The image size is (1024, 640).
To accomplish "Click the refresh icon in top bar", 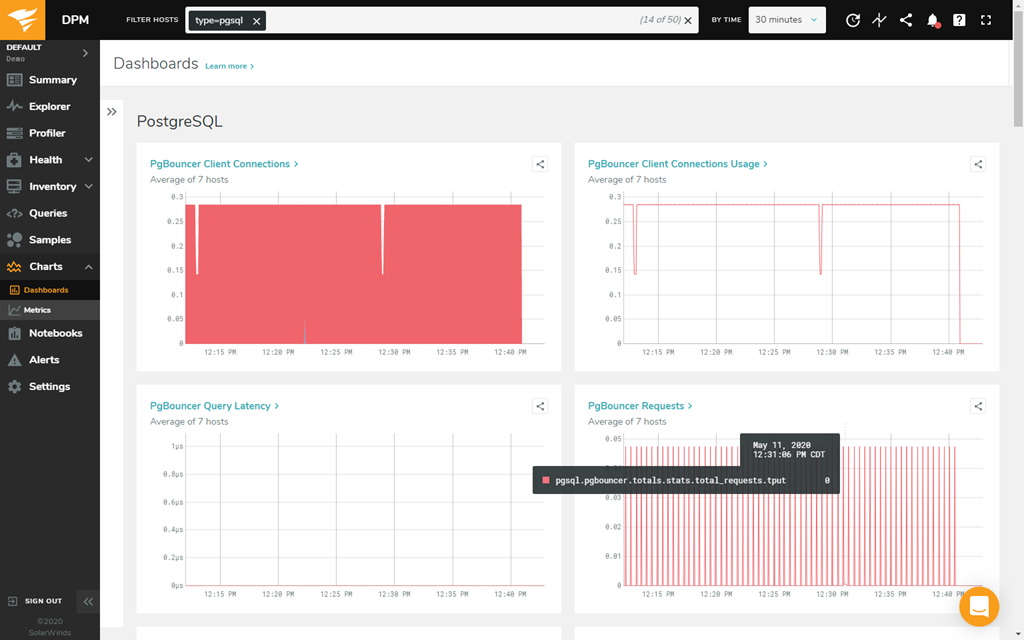I will [852, 20].
